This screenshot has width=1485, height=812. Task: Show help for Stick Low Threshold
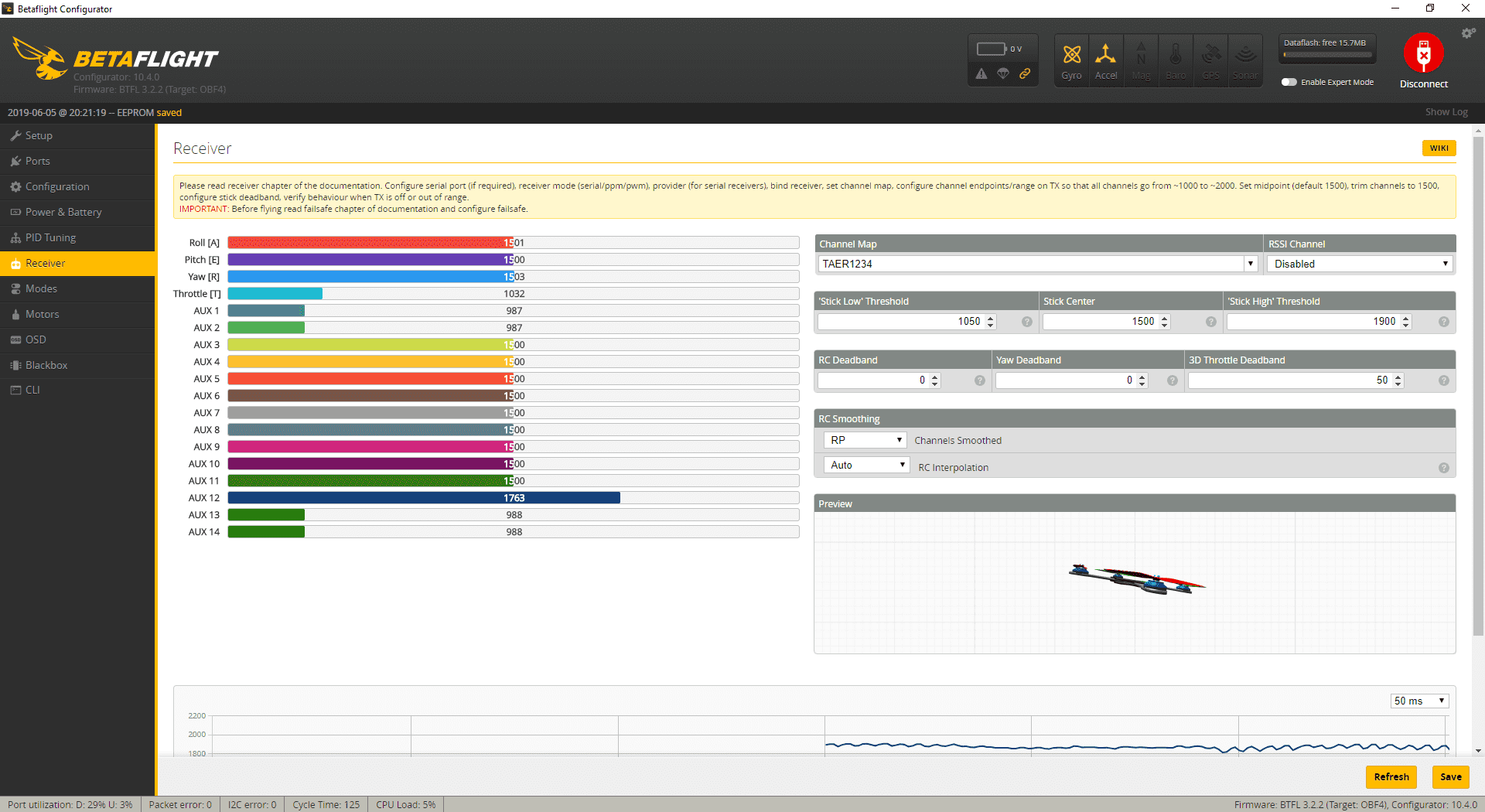pos(1026,322)
